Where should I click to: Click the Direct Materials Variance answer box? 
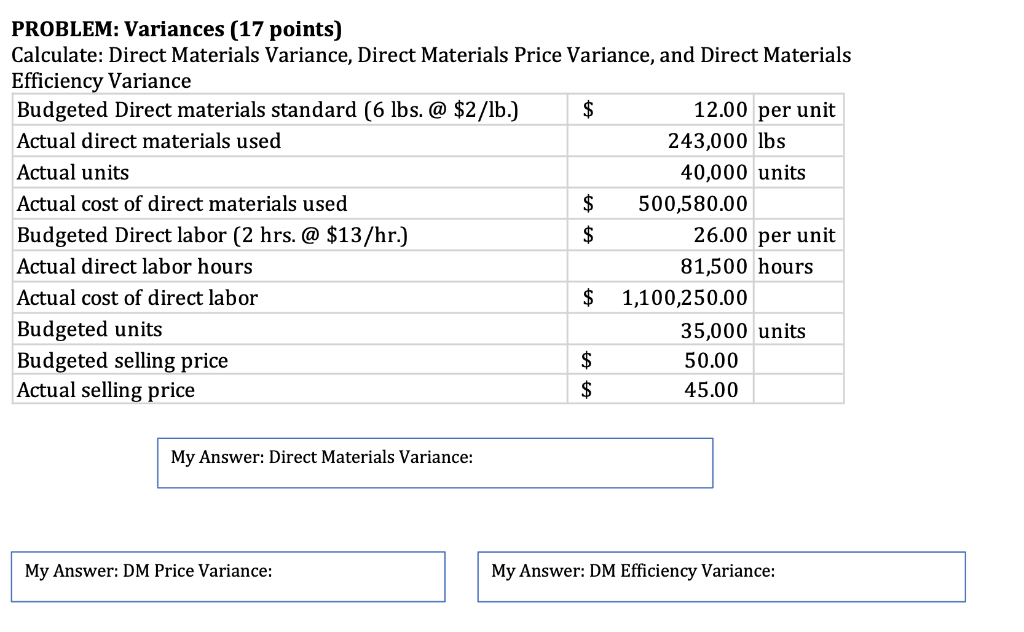click(x=434, y=463)
